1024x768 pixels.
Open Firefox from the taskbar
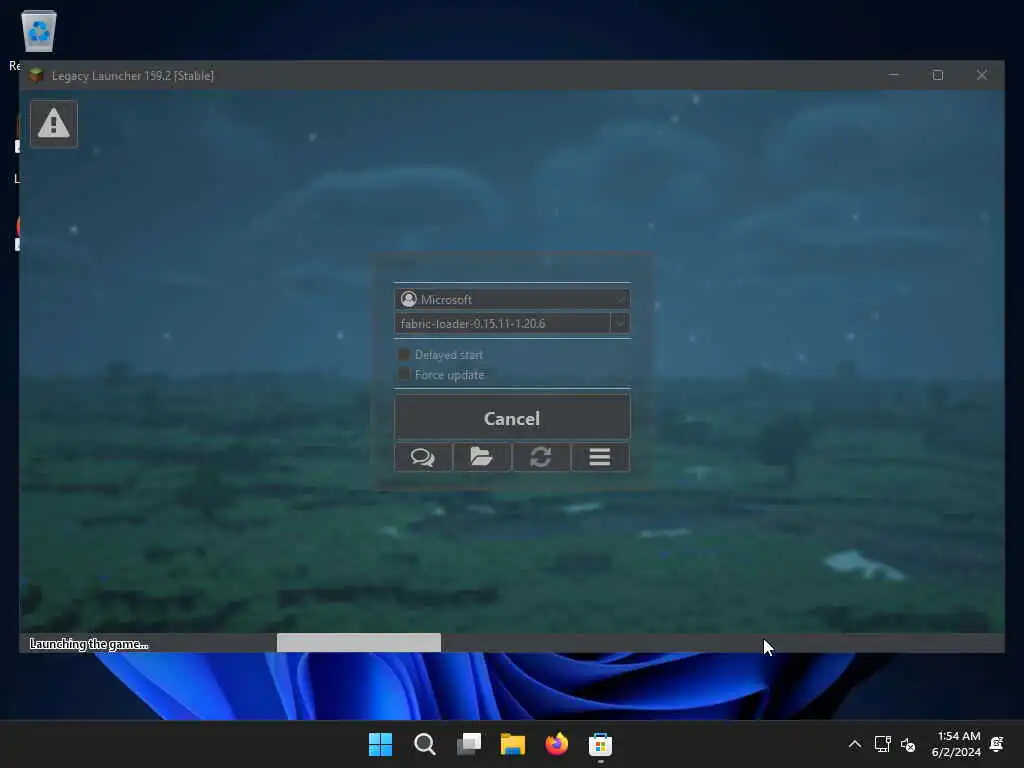pyautogui.click(x=556, y=744)
